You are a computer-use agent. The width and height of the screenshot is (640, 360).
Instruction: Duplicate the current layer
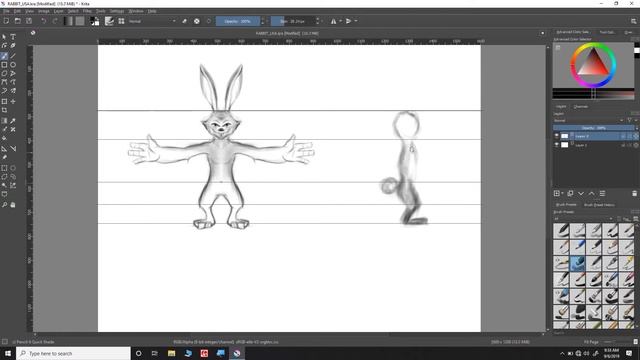(570, 193)
